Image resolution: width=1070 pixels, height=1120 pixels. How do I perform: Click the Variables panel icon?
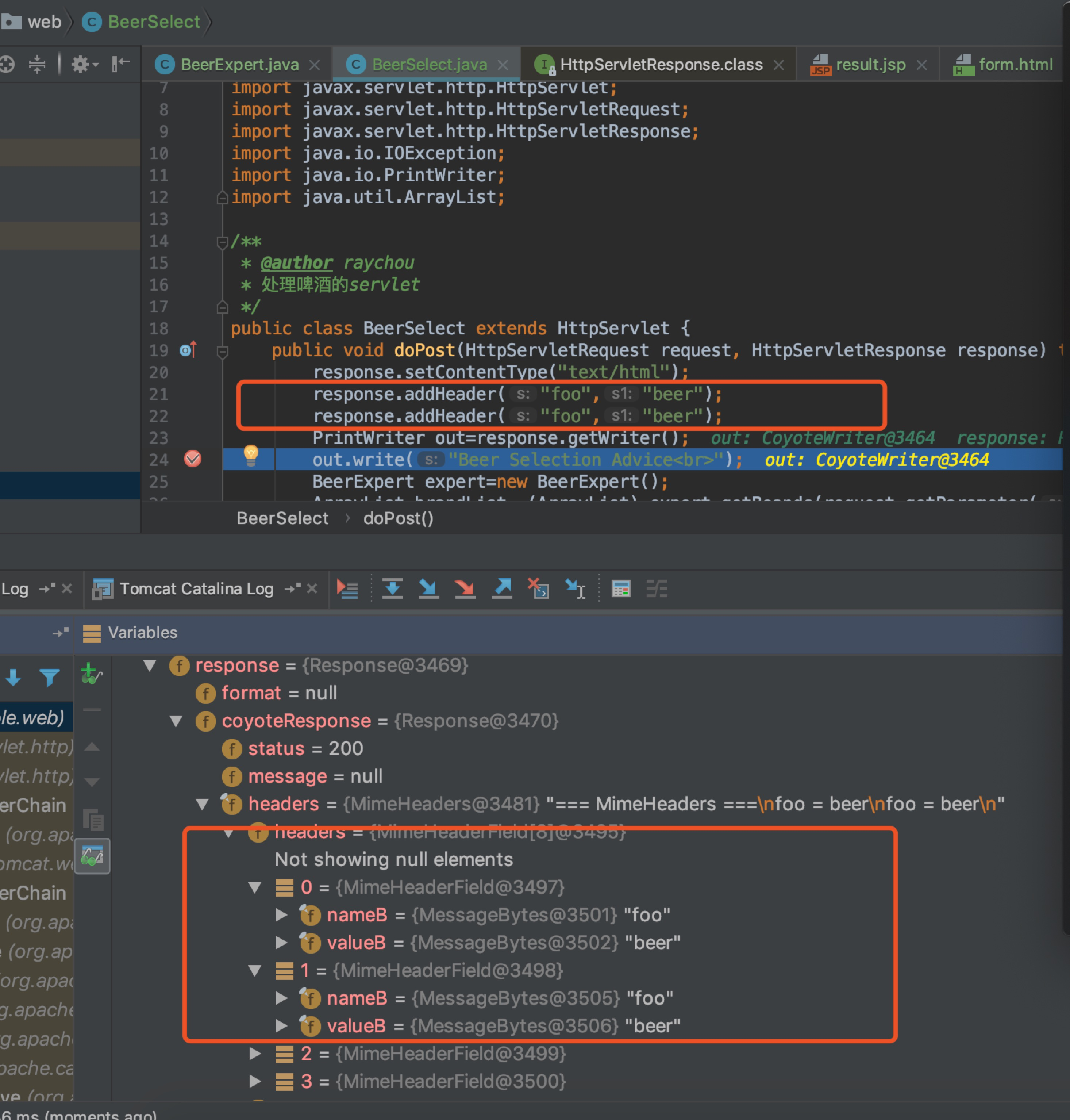92,633
